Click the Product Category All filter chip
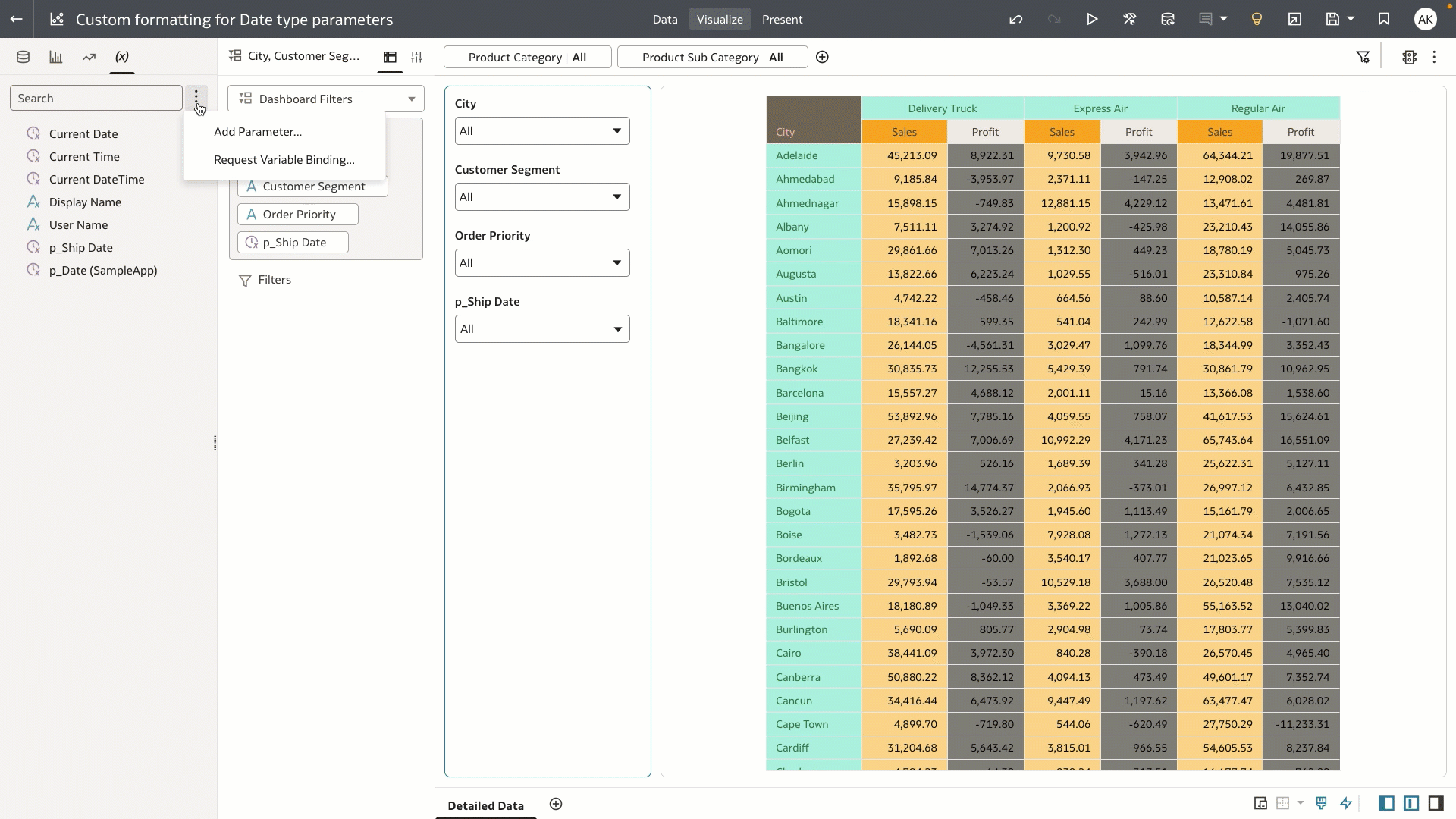The width and height of the screenshot is (1456, 819). tap(526, 57)
